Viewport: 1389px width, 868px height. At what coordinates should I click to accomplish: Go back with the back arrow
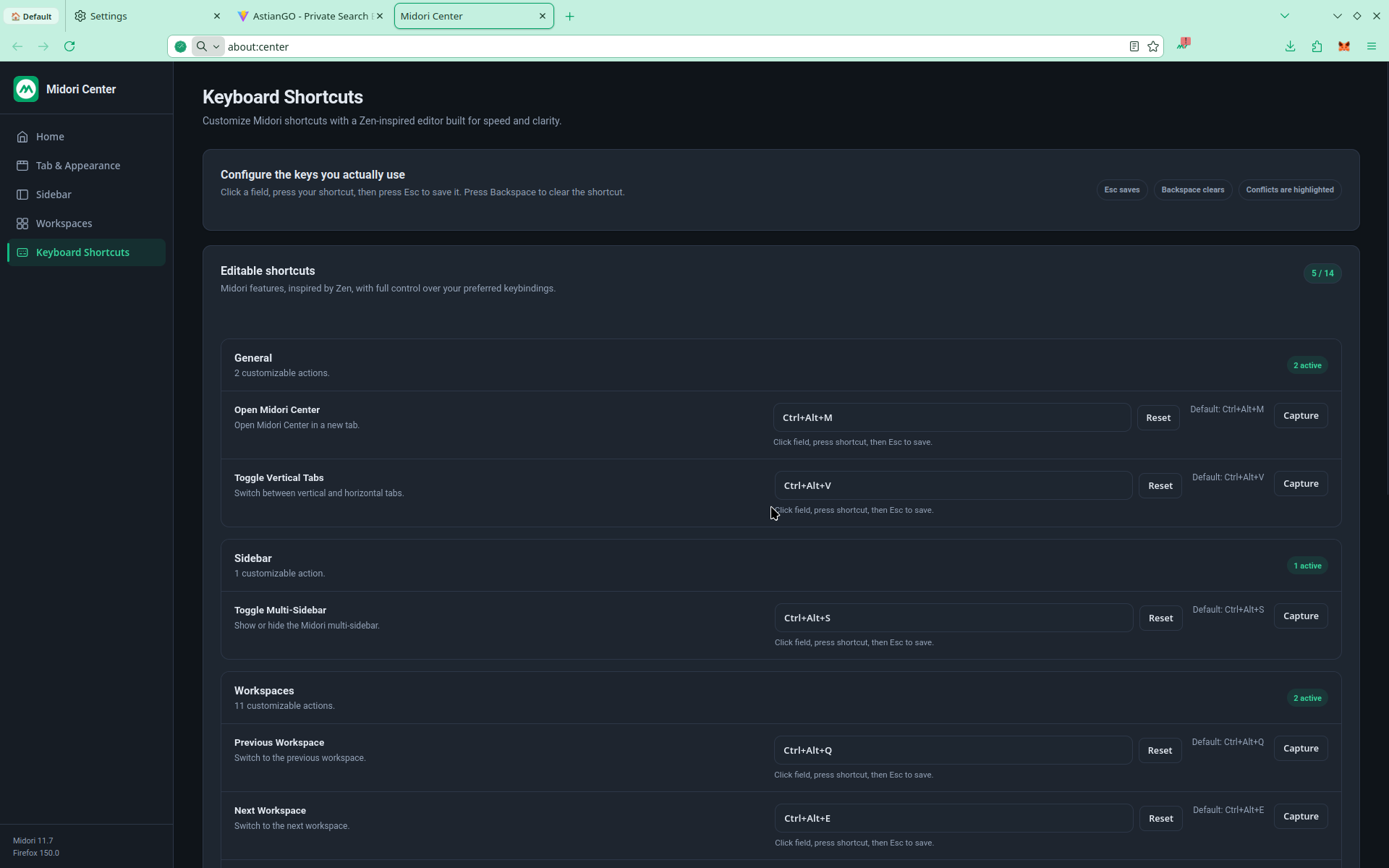click(x=17, y=46)
